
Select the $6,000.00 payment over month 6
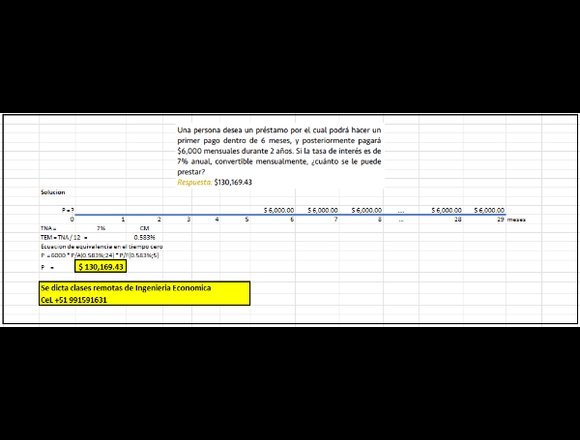click(279, 210)
